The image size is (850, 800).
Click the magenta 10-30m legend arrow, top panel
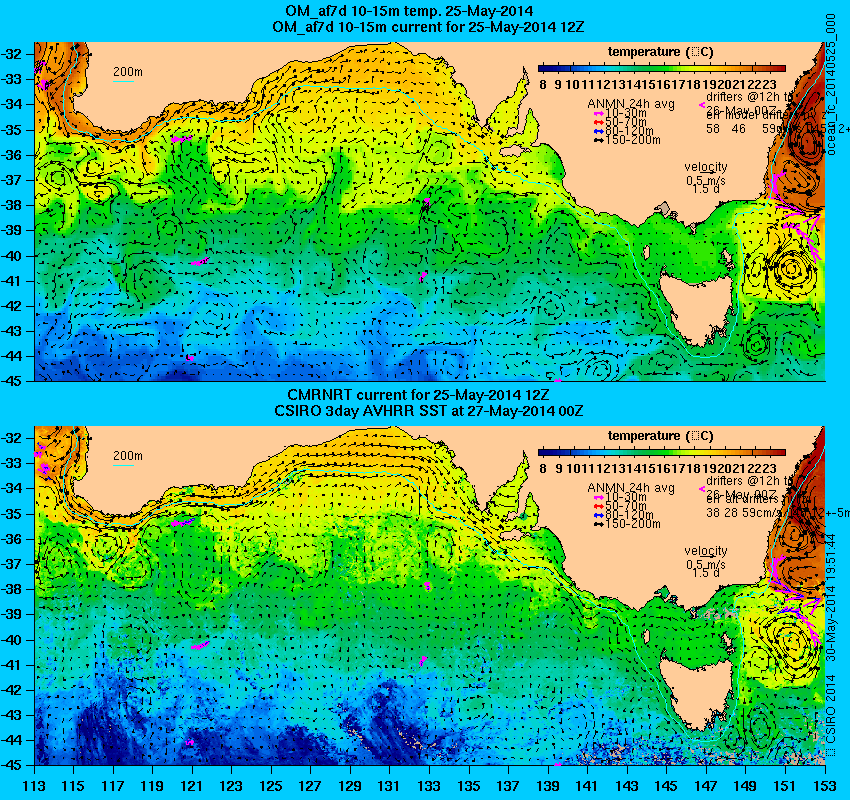[x=598, y=113]
